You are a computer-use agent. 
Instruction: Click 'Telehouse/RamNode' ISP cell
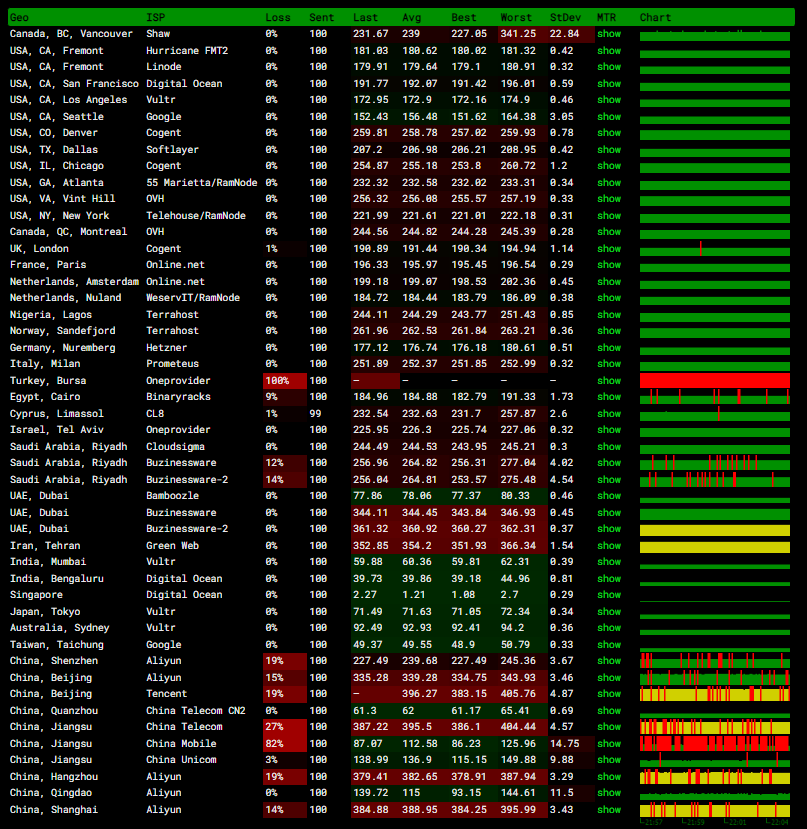(x=196, y=216)
